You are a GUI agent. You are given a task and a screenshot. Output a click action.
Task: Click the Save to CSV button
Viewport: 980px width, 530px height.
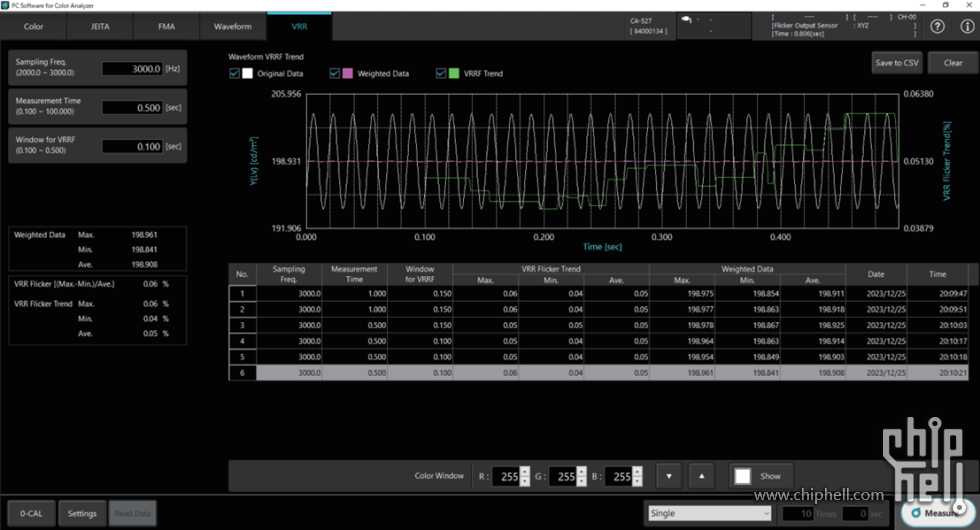coord(896,63)
